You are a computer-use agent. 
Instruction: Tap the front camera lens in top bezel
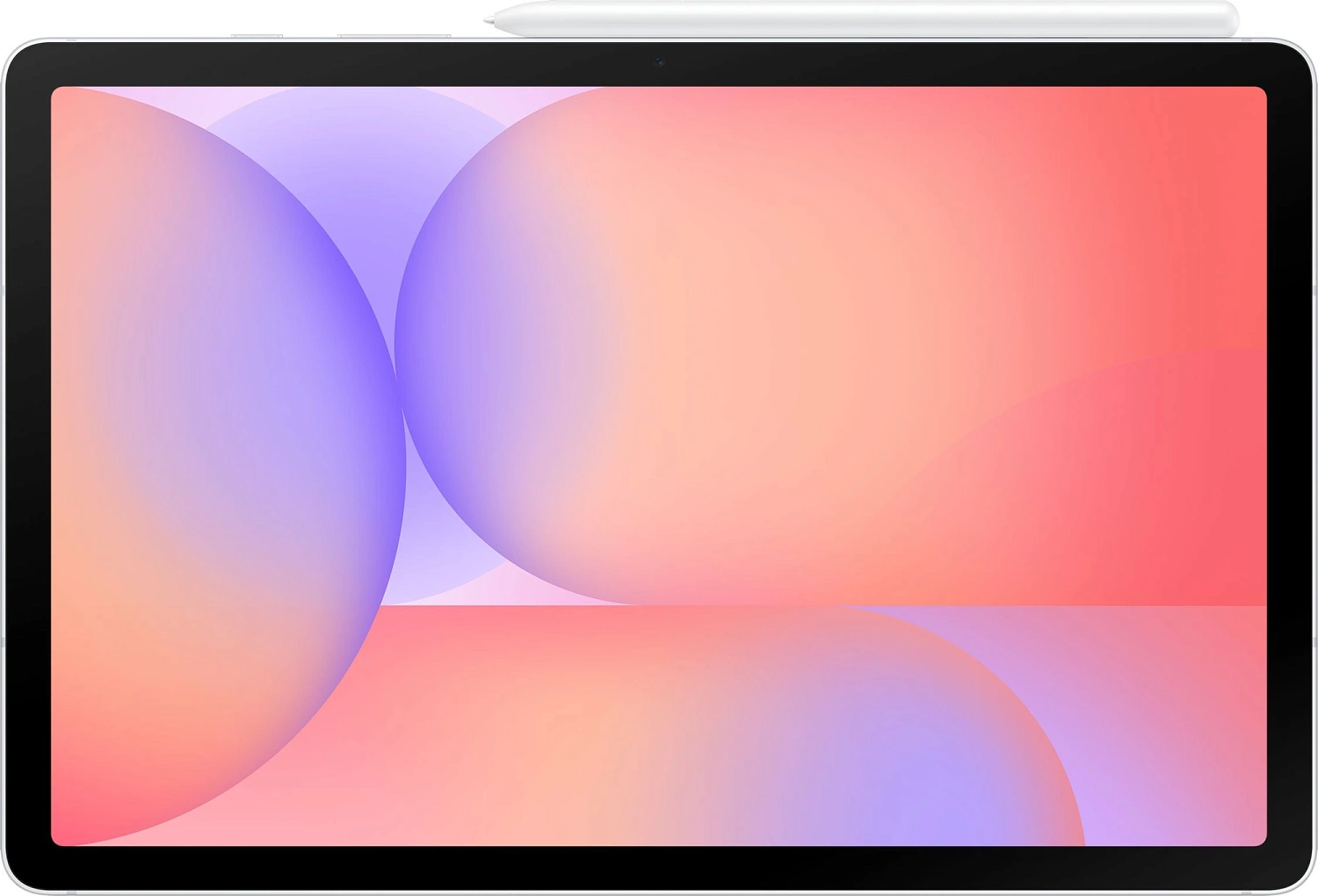[x=658, y=61]
